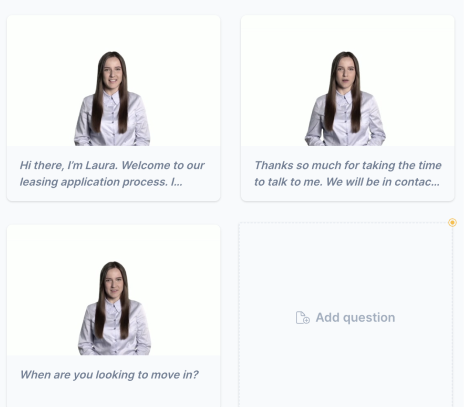Viewport: 464px width, 407px height.
Task: Click the avatar's face in the thank-you card
Action: coord(346,73)
